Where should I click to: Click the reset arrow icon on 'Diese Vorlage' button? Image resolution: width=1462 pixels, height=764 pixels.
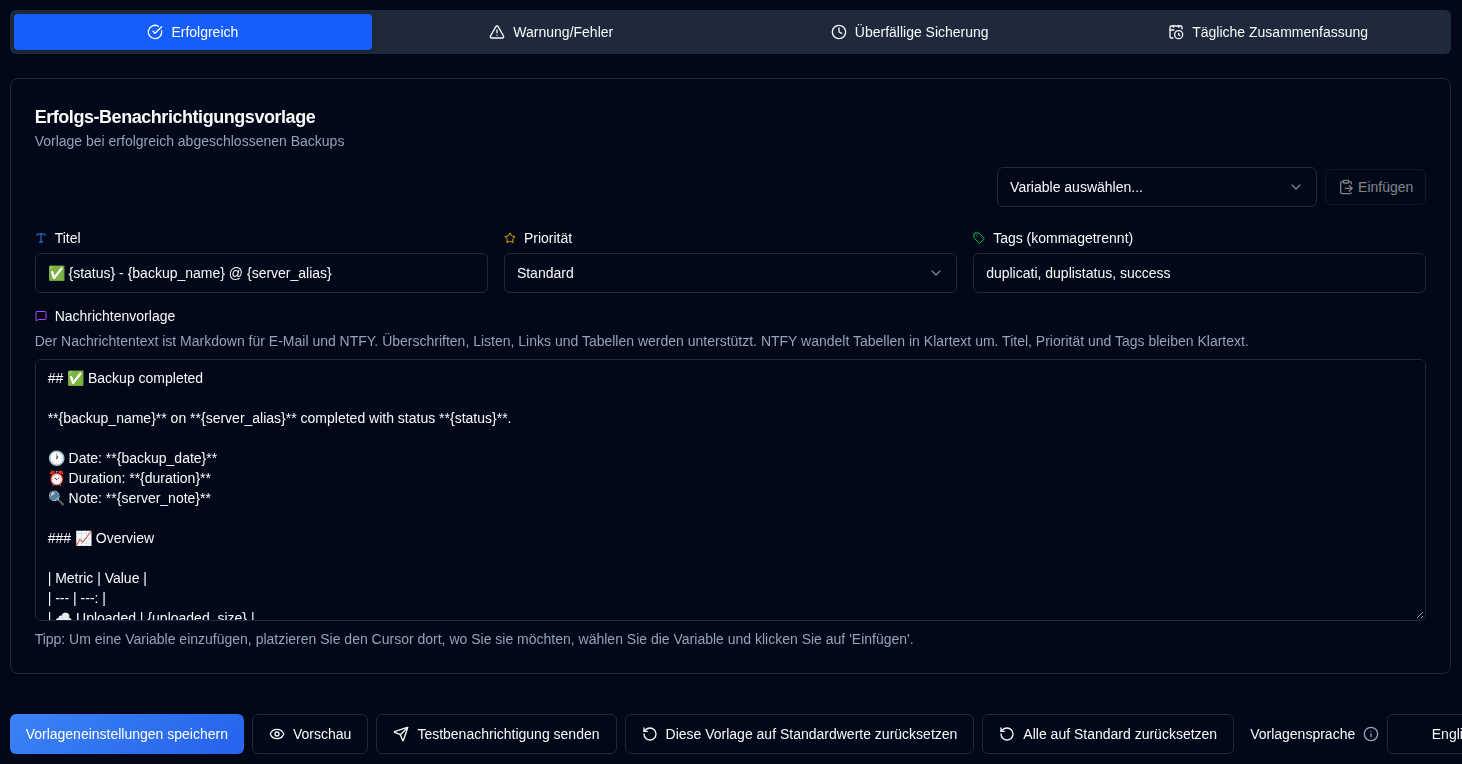click(x=650, y=734)
